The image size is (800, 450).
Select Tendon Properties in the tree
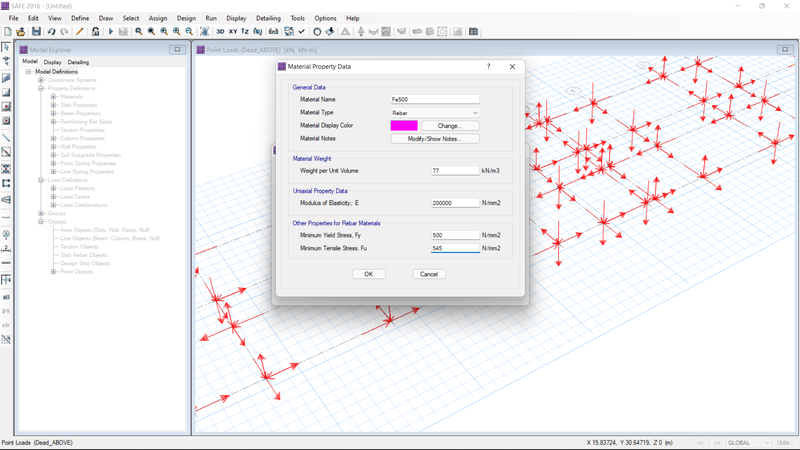pos(82,130)
